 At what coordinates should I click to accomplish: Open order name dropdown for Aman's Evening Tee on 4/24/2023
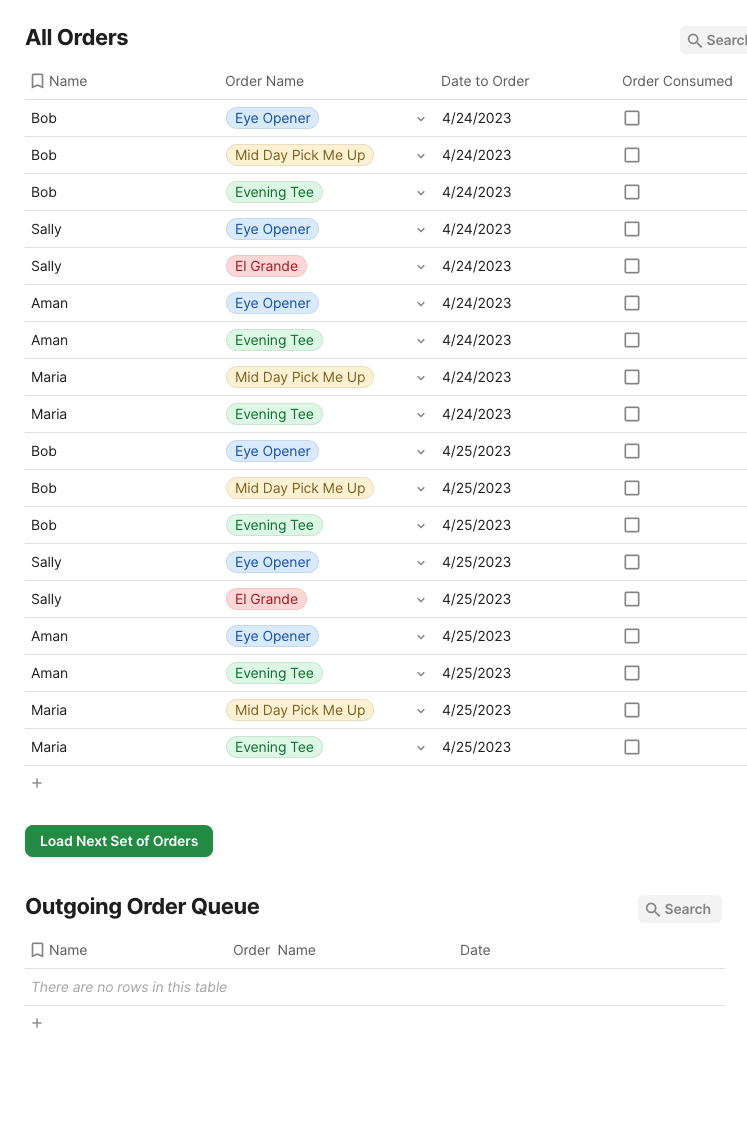point(421,341)
